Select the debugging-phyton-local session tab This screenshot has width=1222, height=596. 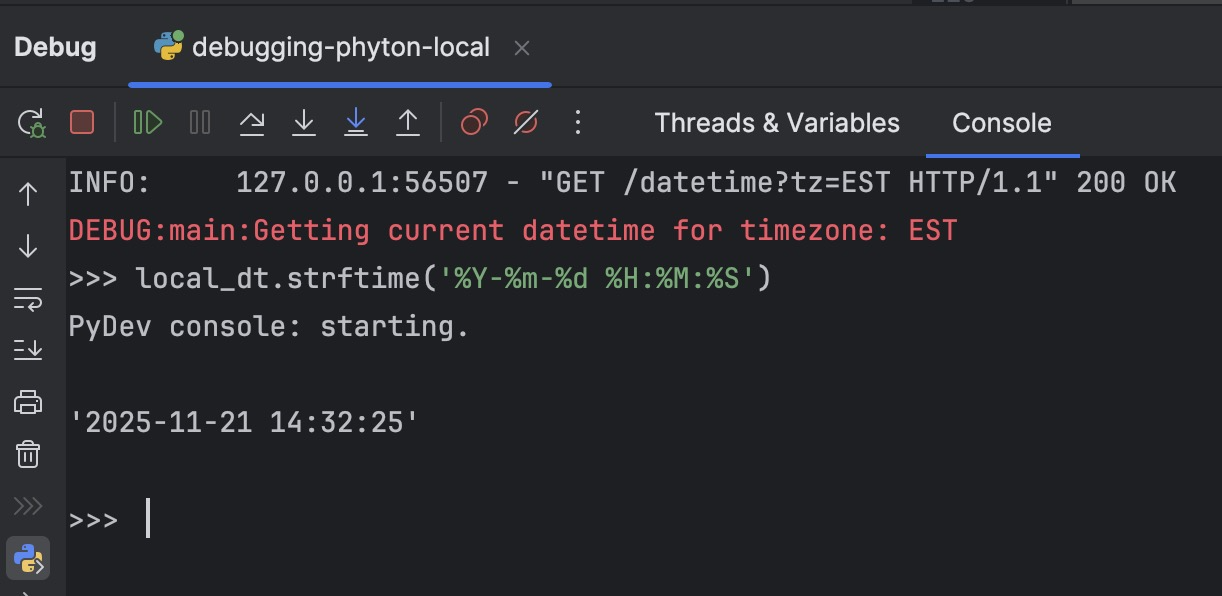pos(340,47)
